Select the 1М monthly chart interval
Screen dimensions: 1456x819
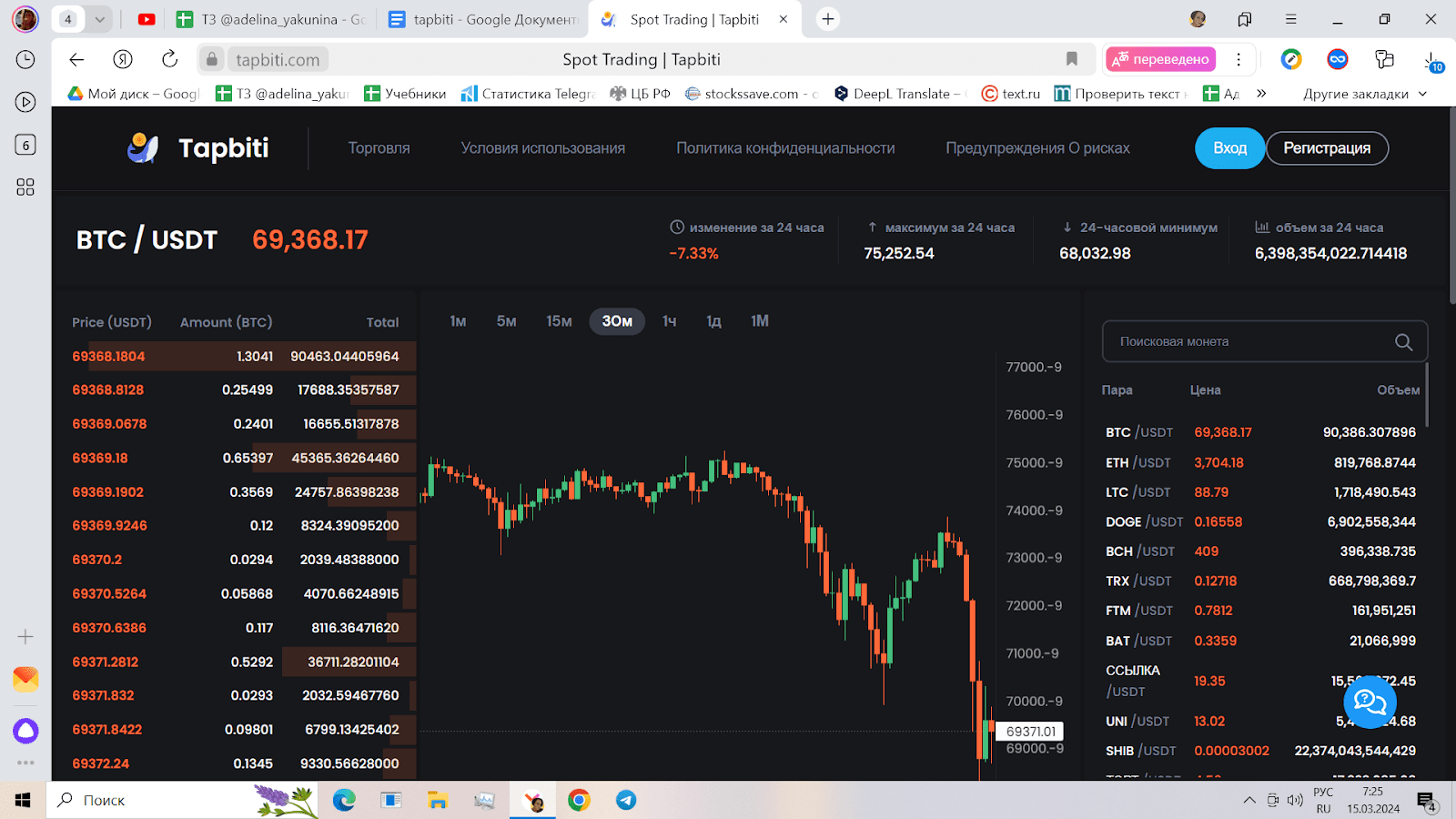point(760,321)
